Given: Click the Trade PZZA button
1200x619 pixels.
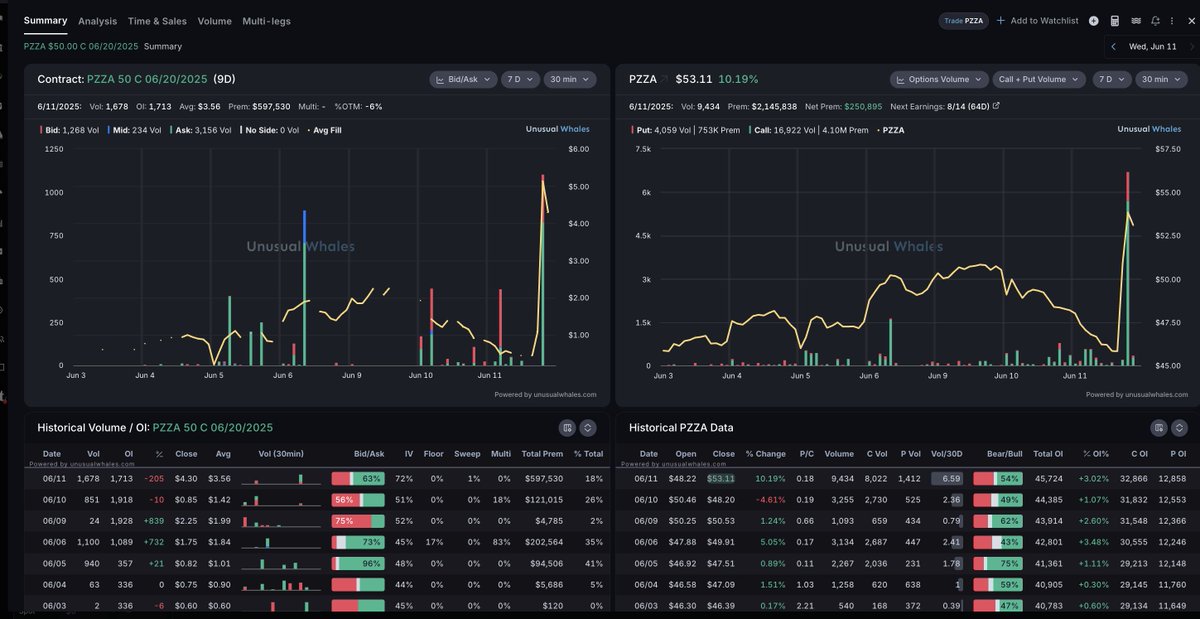Looking at the screenshot, I should (x=963, y=20).
